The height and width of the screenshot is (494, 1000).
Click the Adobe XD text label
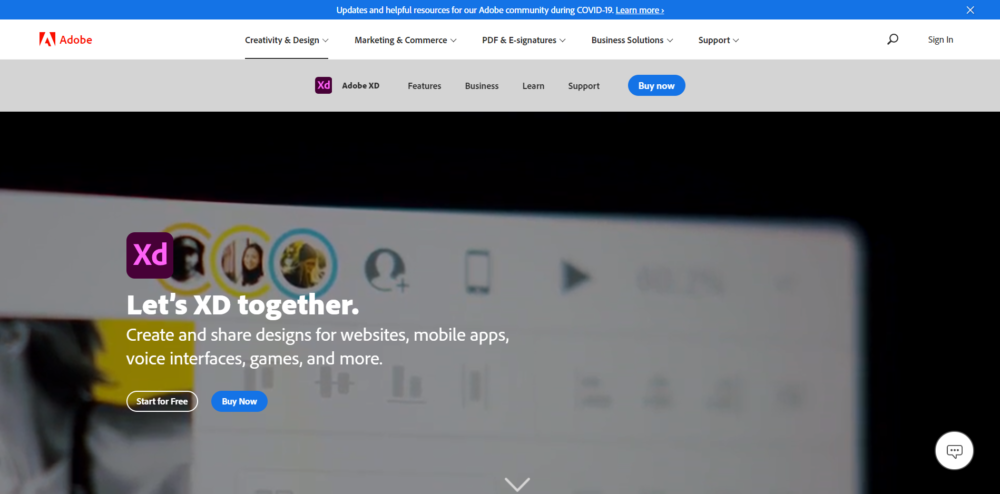pos(360,85)
